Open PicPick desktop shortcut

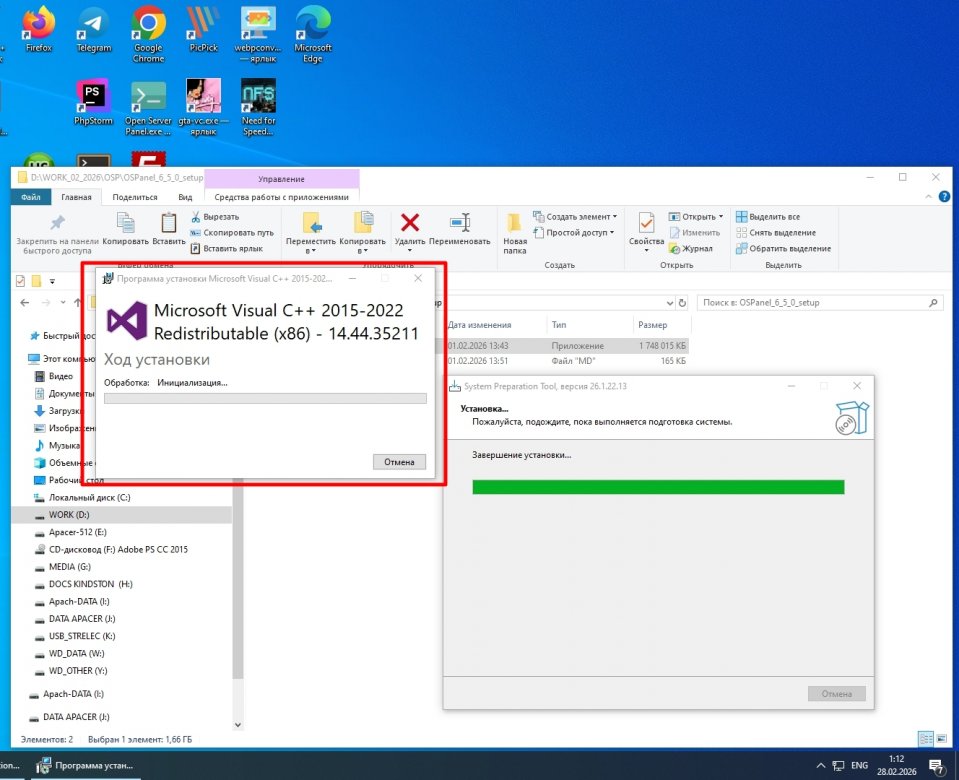click(x=203, y=29)
